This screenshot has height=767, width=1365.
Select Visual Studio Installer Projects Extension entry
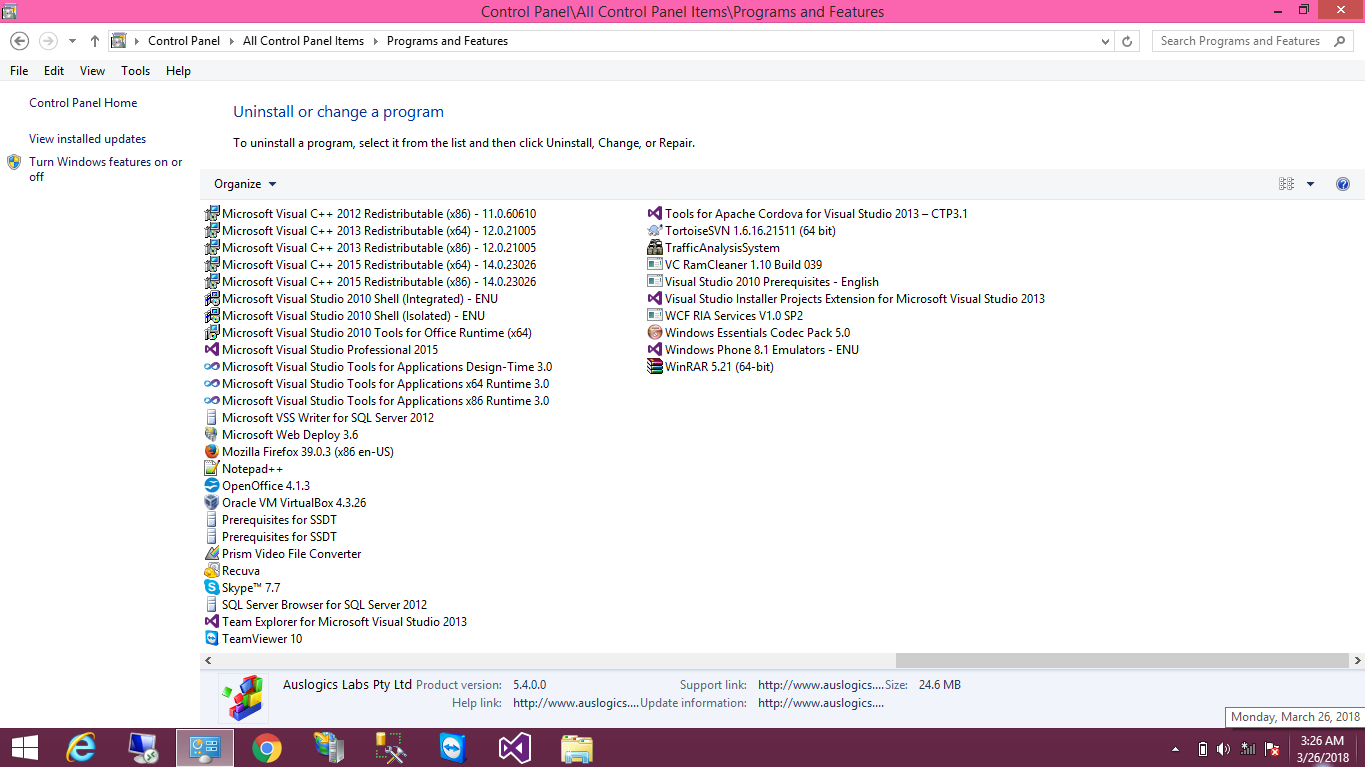(x=846, y=299)
